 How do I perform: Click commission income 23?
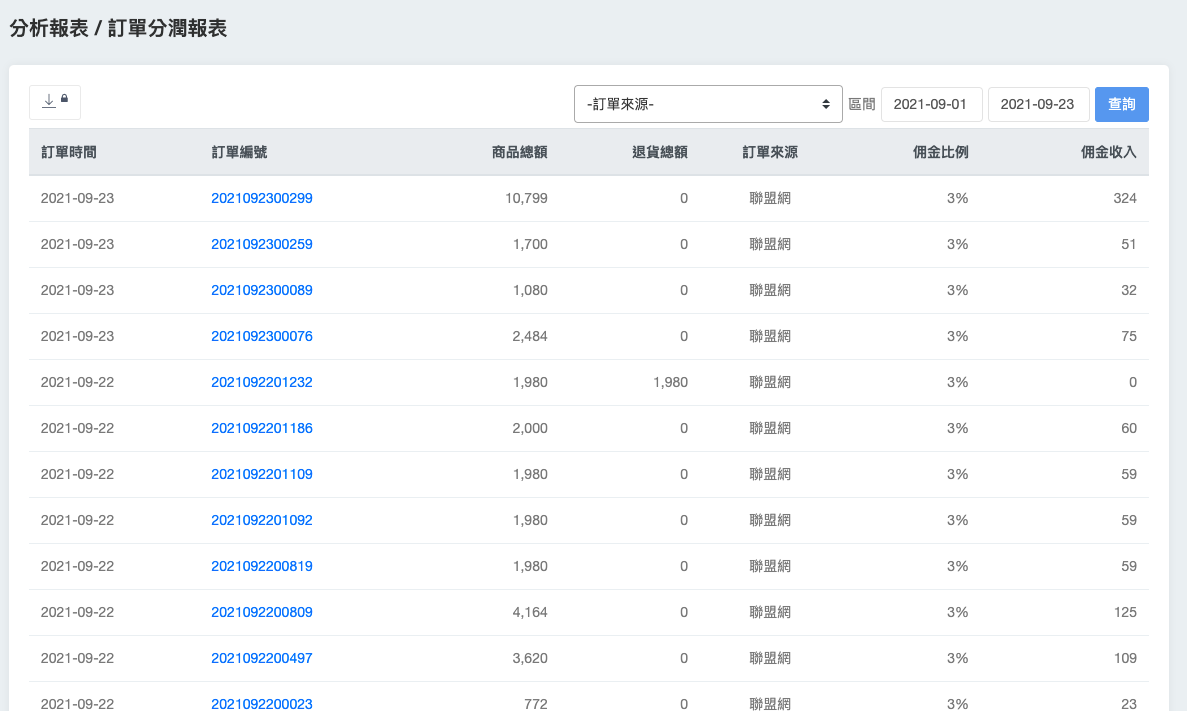coord(1129,703)
